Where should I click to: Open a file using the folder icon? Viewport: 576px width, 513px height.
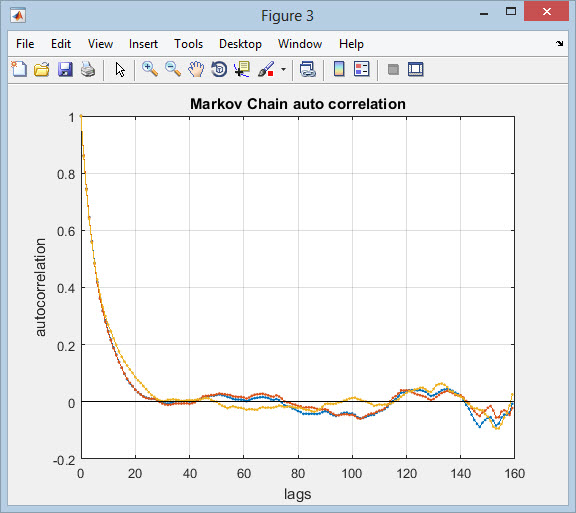point(42,69)
